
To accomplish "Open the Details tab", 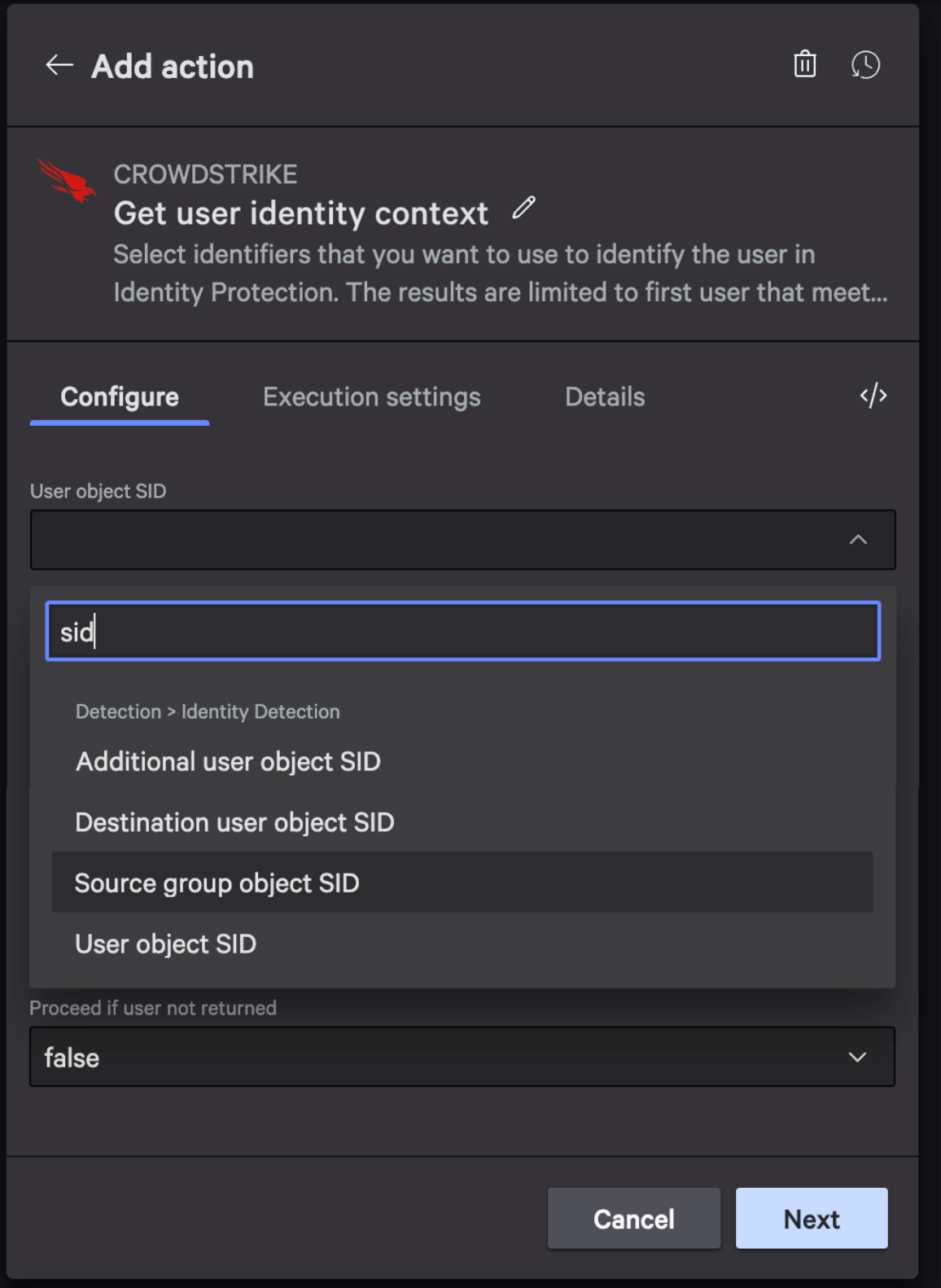I will tap(605, 397).
